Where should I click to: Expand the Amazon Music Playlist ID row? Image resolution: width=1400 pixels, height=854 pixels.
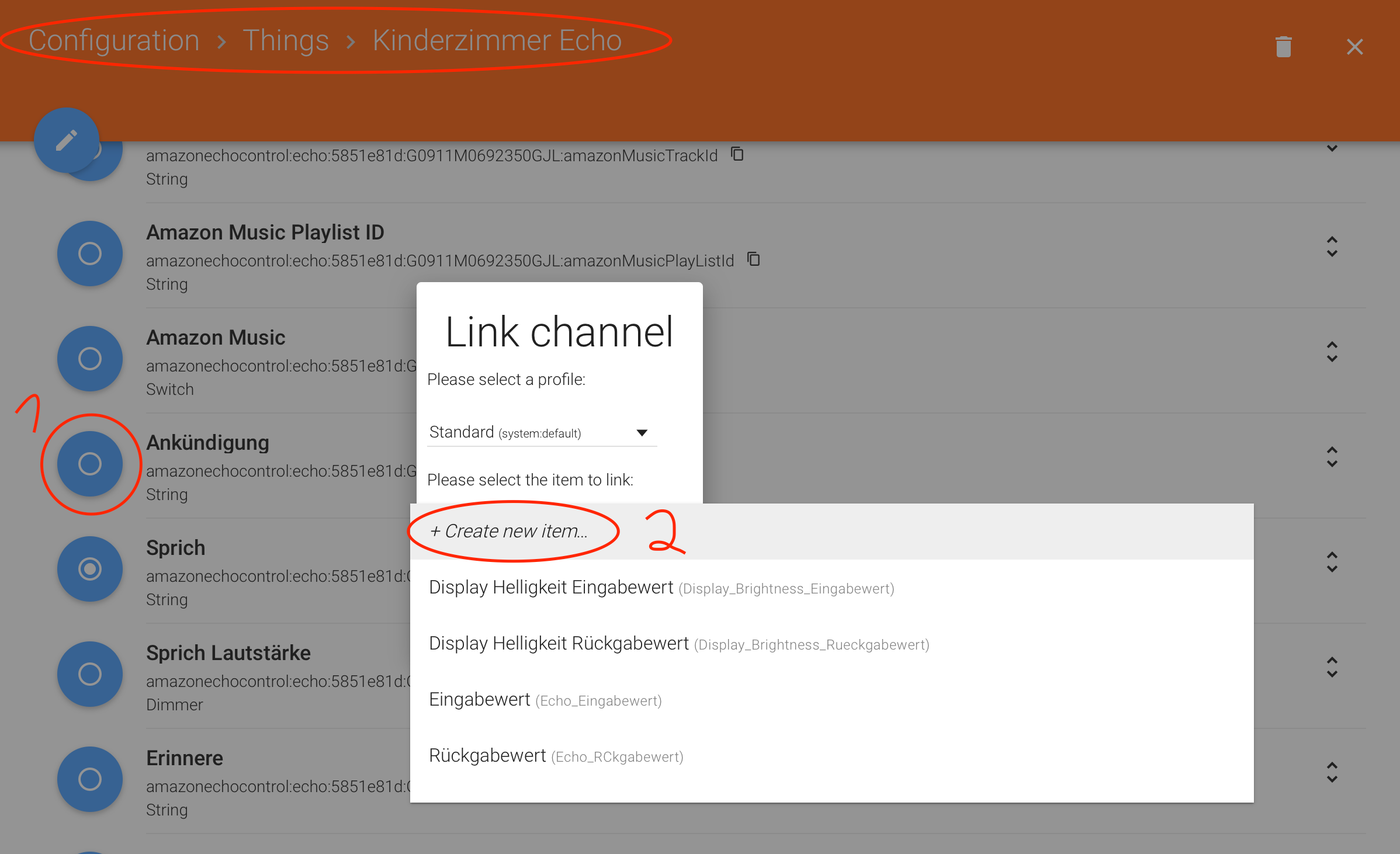pos(1332,247)
